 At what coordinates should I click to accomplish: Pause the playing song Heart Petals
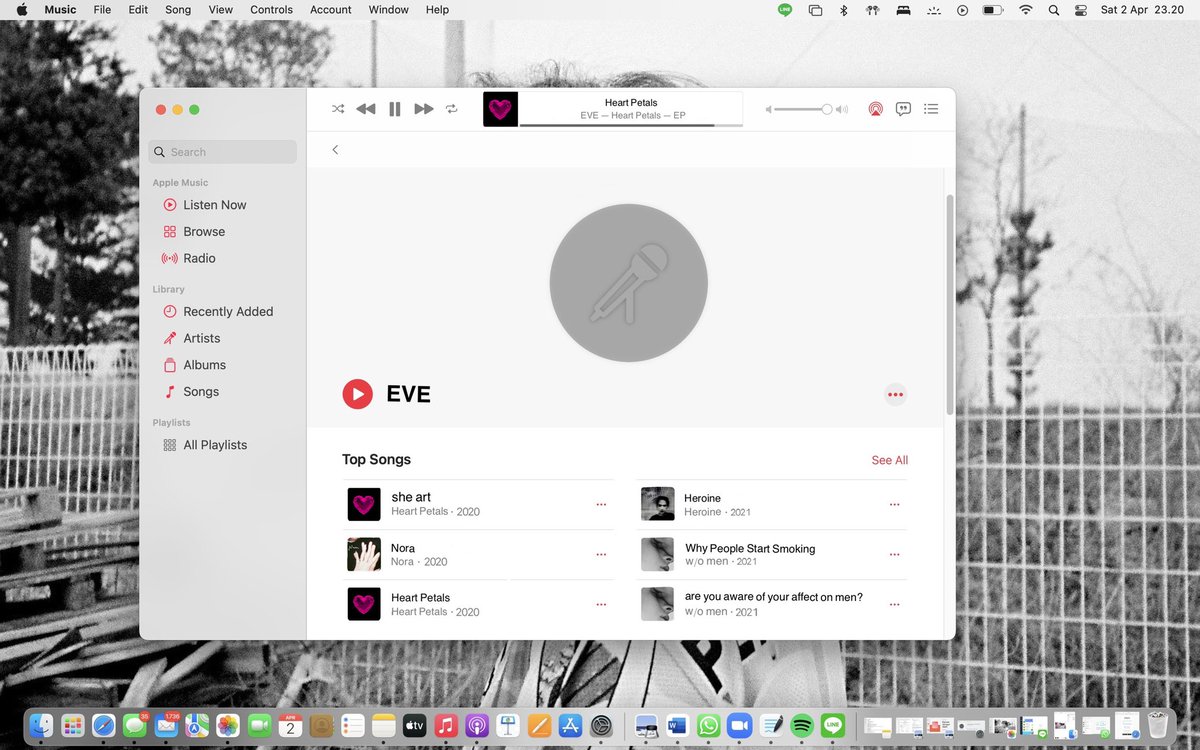tap(395, 109)
